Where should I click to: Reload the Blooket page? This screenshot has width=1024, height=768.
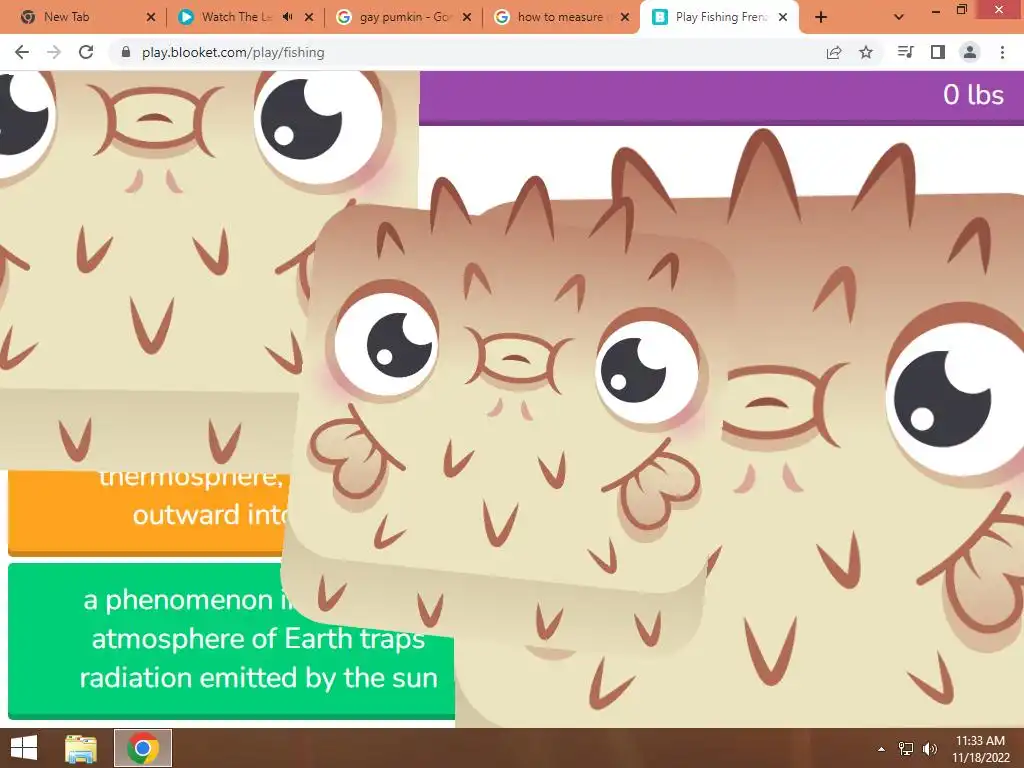click(86, 52)
